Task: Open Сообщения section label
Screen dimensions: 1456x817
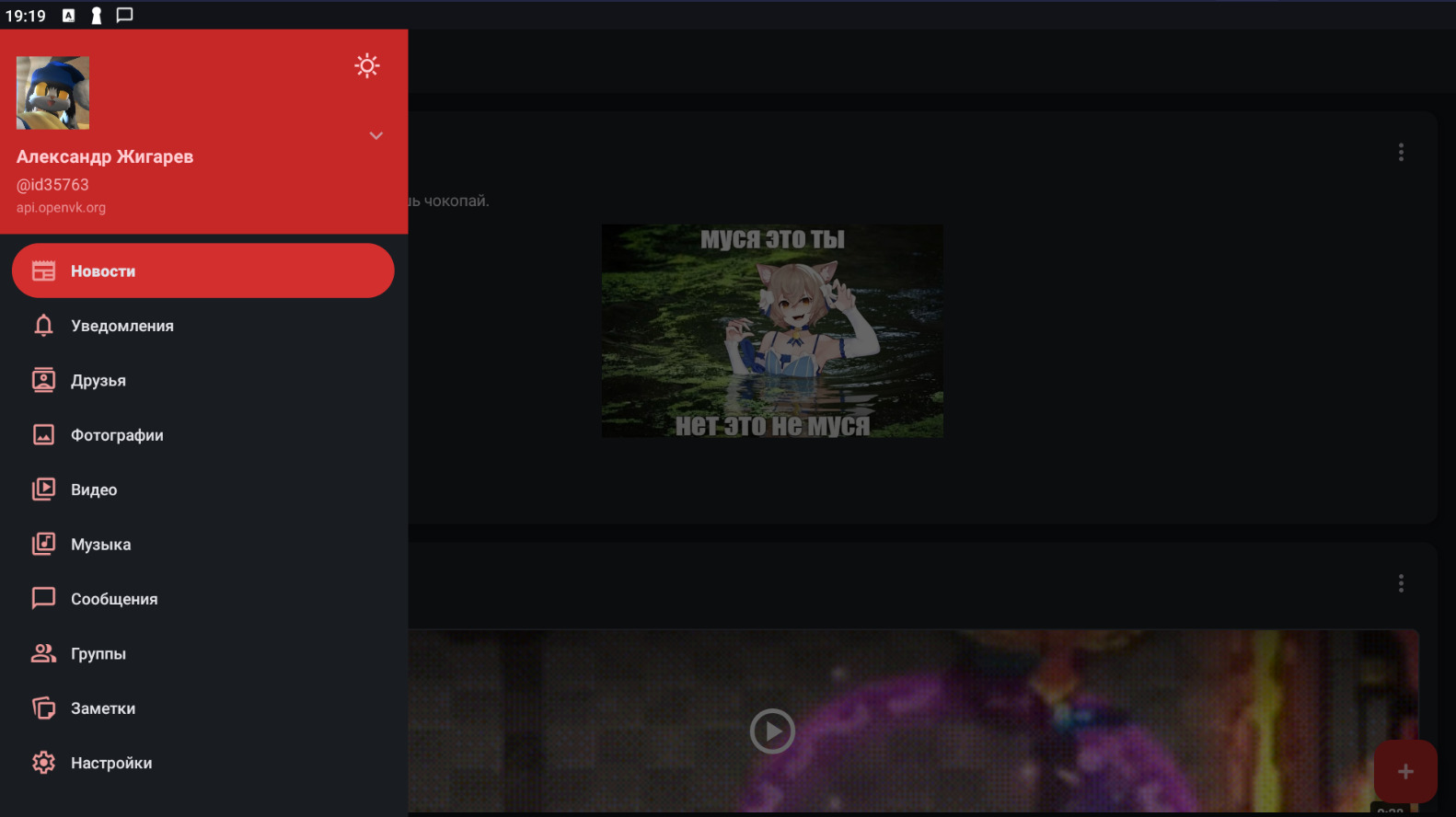Action: click(114, 599)
